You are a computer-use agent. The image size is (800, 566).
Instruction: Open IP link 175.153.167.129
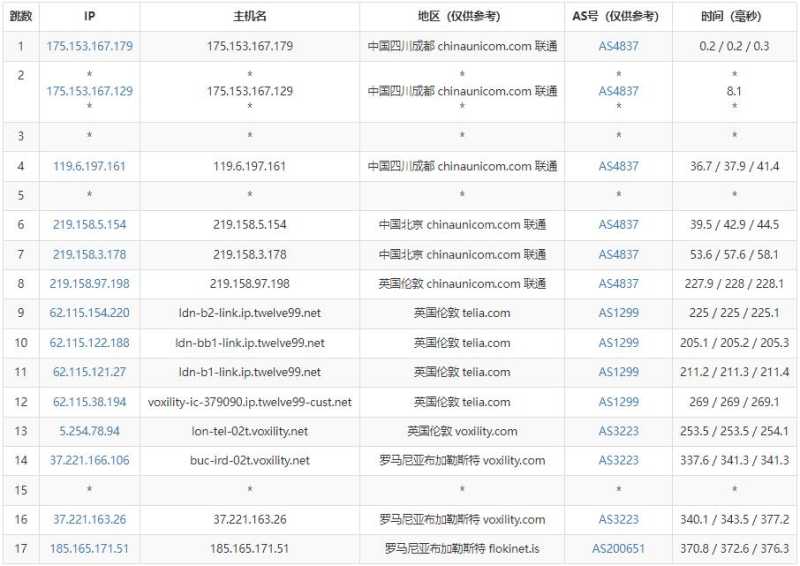89,91
